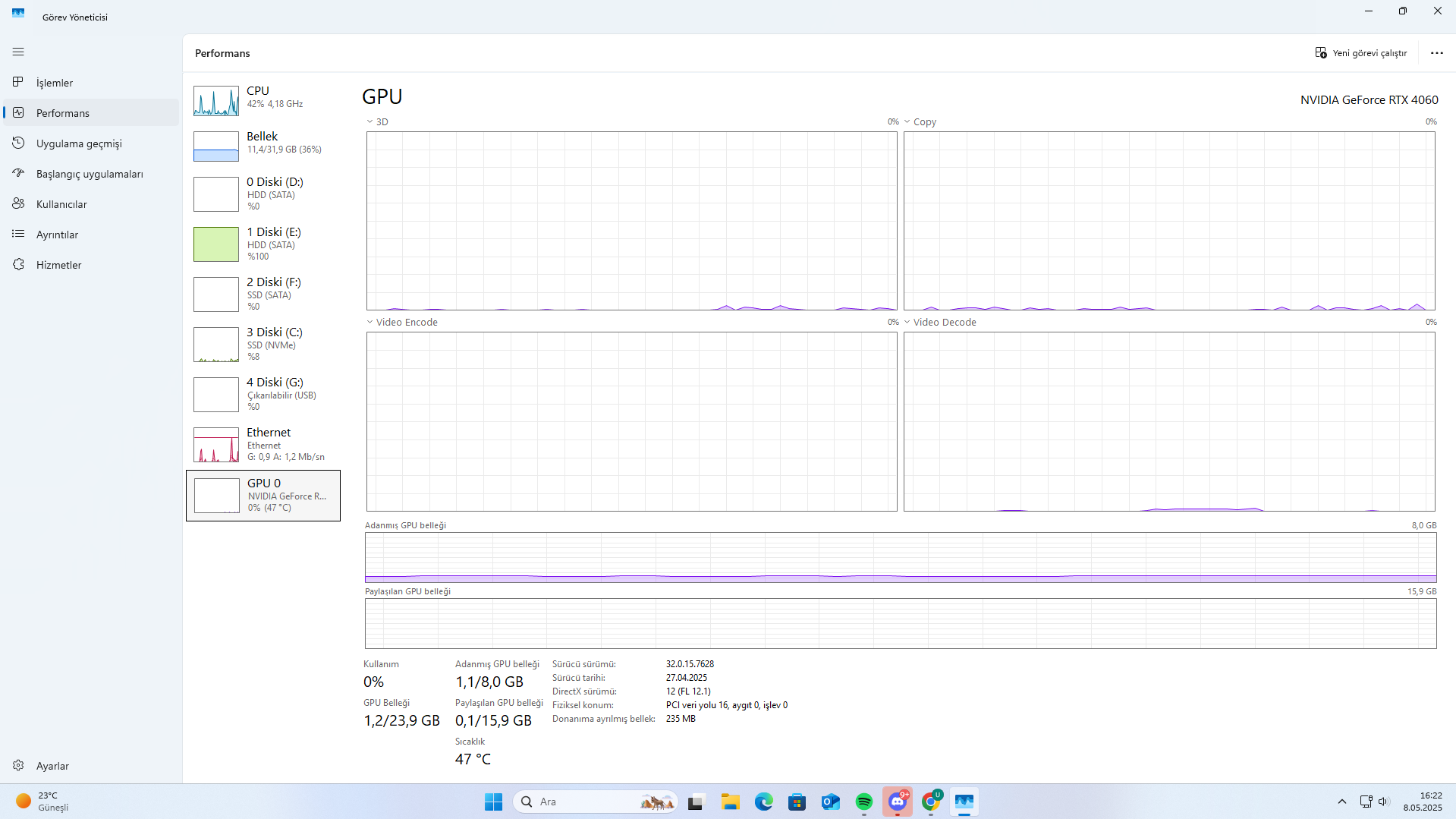The height and width of the screenshot is (819, 1456).
Task: Open Discord from taskbar
Action: (x=898, y=802)
